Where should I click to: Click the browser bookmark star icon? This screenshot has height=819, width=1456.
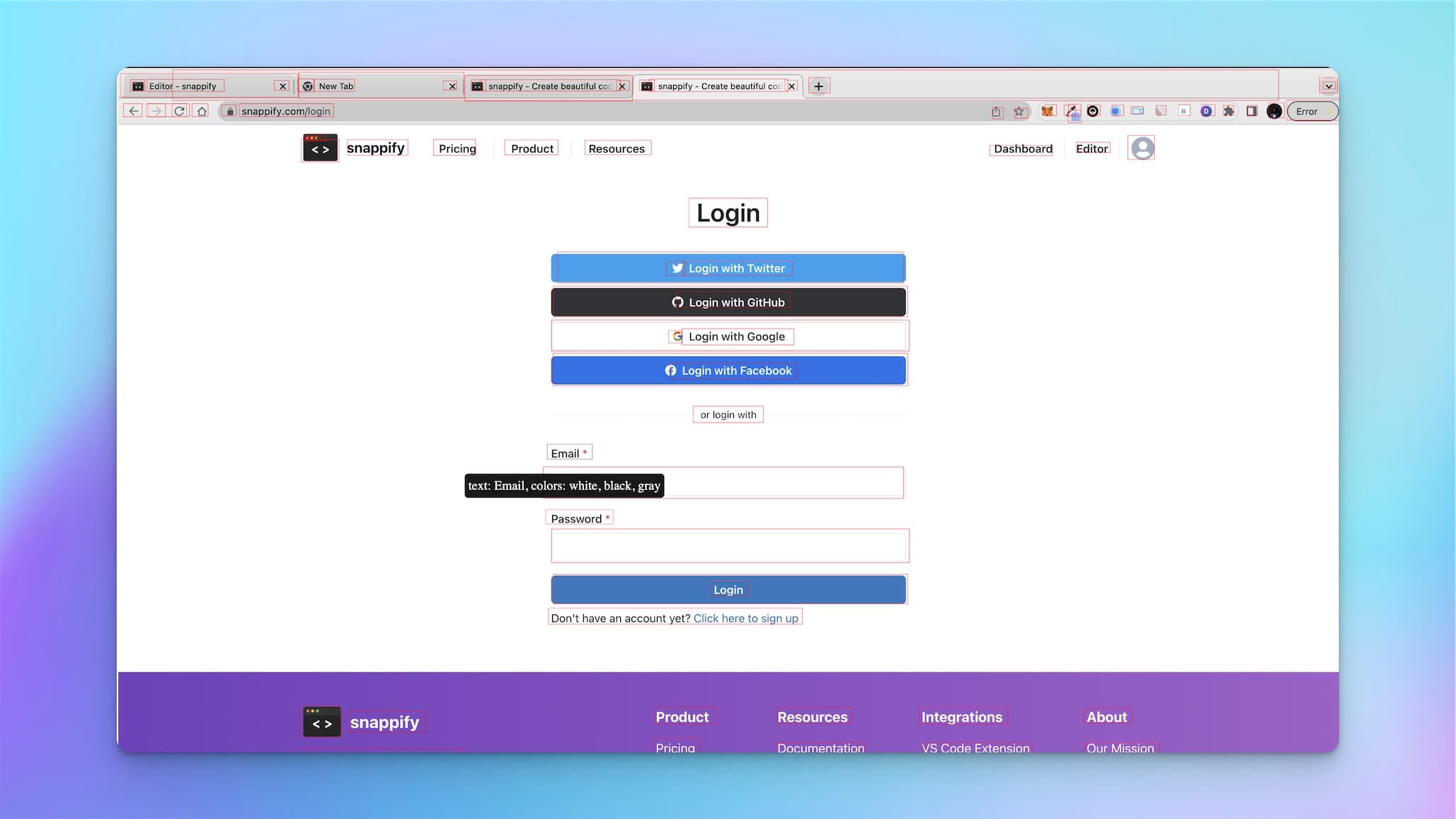[1018, 111]
